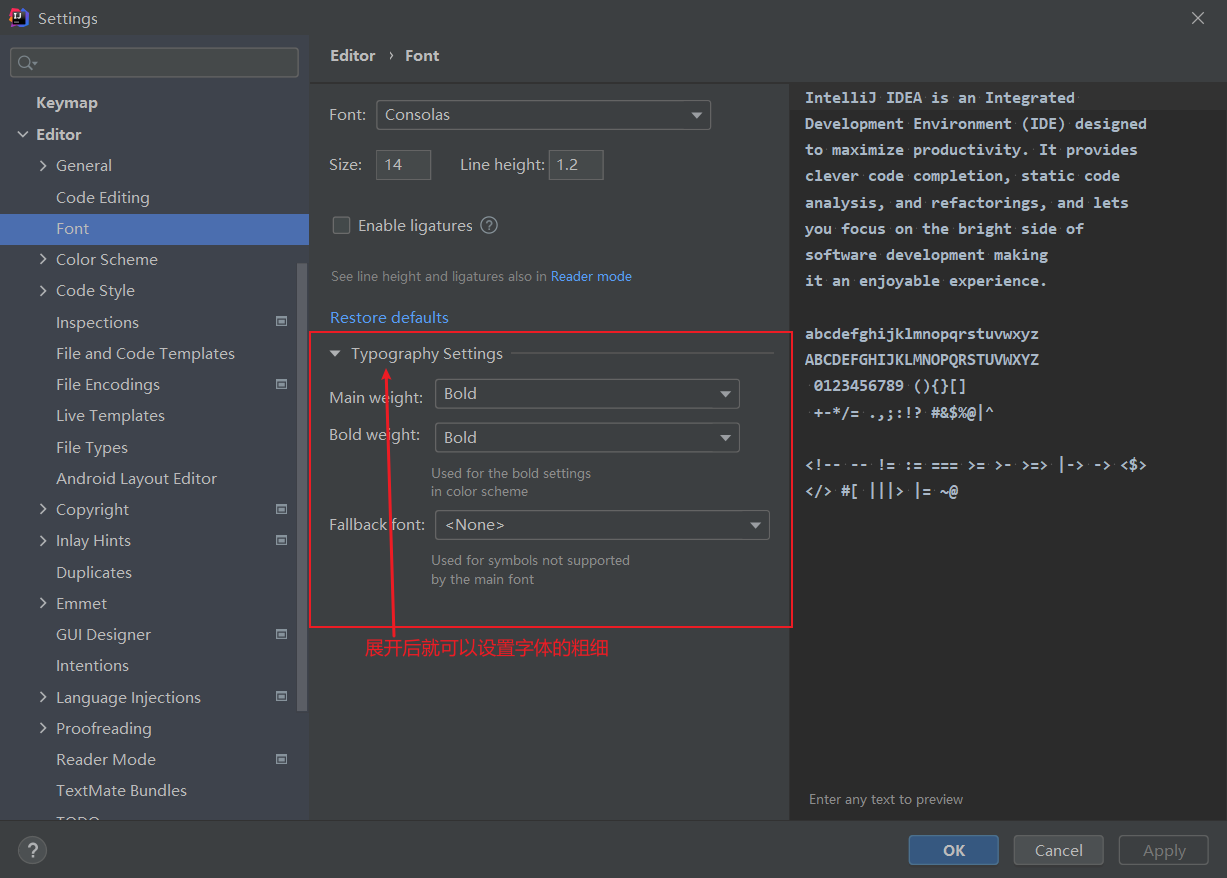
Task: Expand the Language Injections tree node arrow
Action: point(43,697)
